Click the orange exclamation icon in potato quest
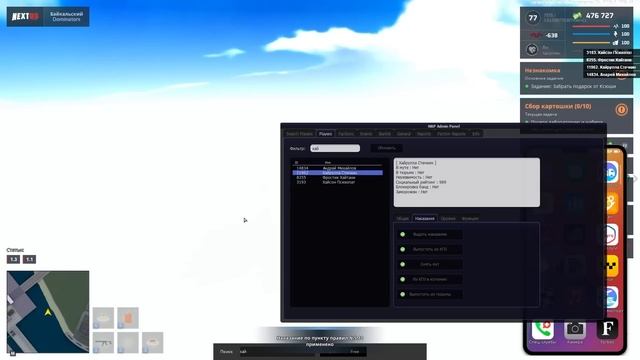Viewport: 640px width, 360px height. click(x=621, y=109)
